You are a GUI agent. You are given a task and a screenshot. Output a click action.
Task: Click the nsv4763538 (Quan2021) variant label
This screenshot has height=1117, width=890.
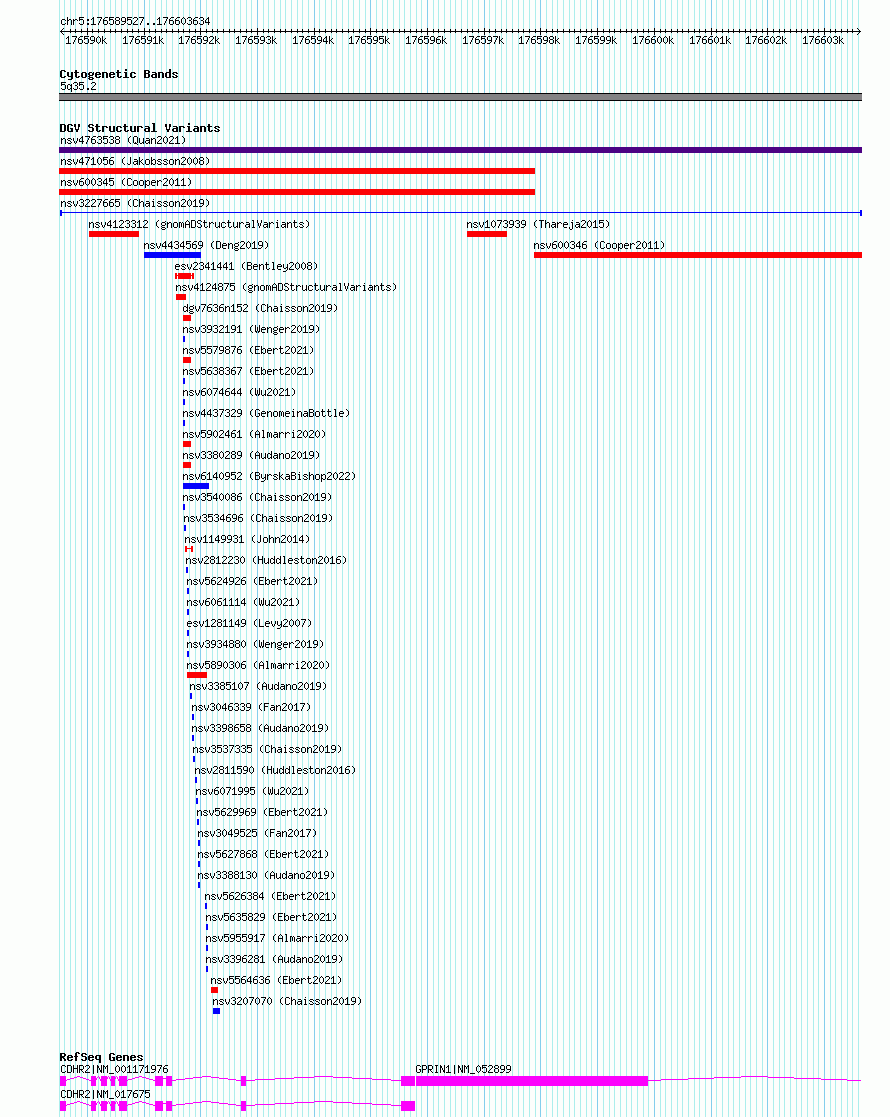point(123,140)
